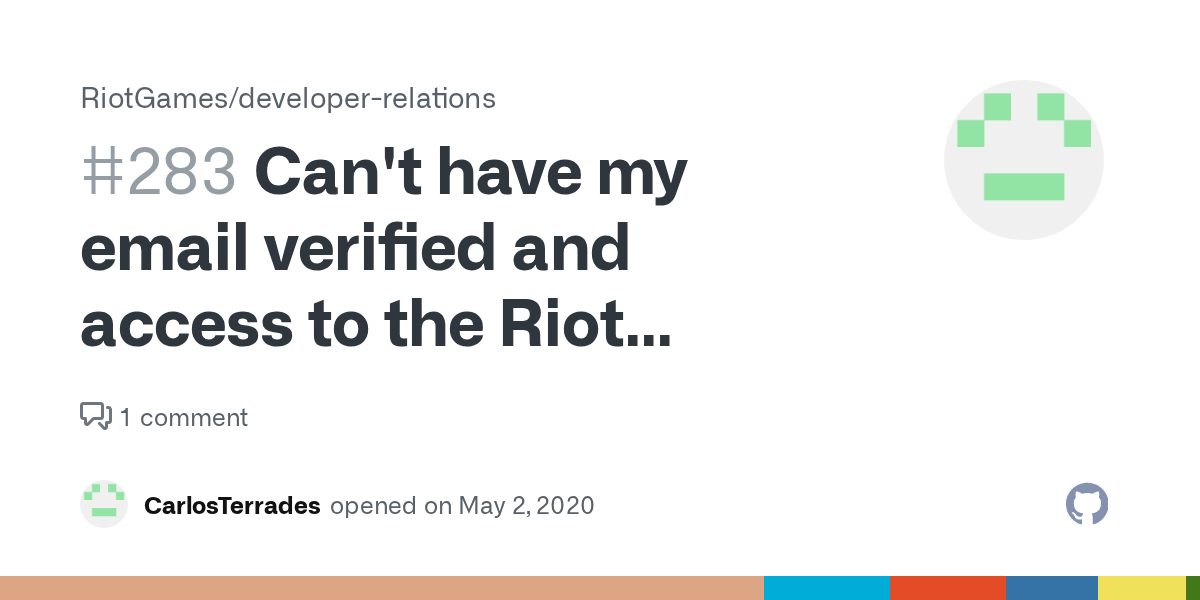1200x600 pixels.
Task: Select the tan segment of the language bar
Action: (382, 588)
